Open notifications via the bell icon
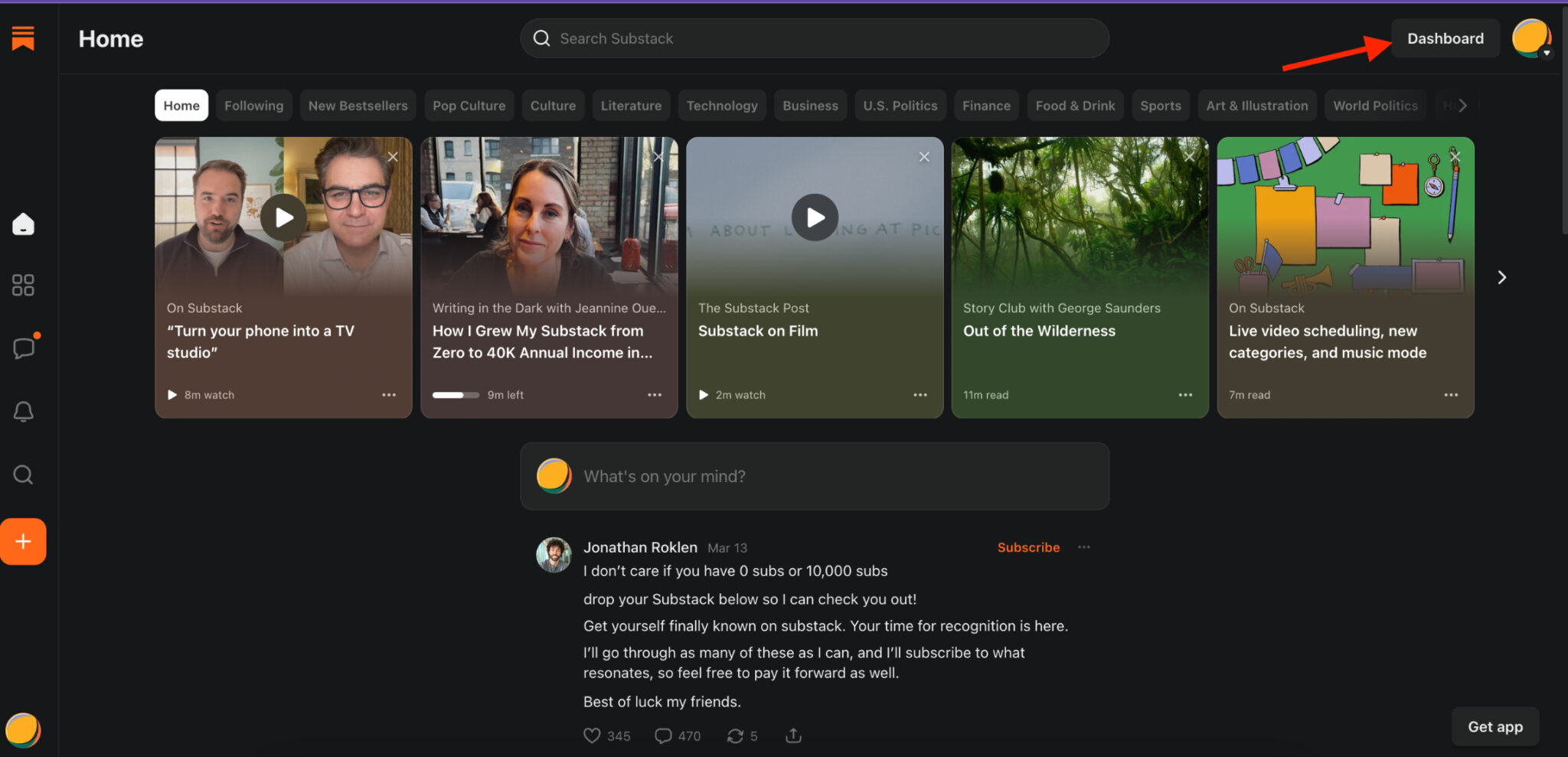The height and width of the screenshot is (757, 1568). 23,412
